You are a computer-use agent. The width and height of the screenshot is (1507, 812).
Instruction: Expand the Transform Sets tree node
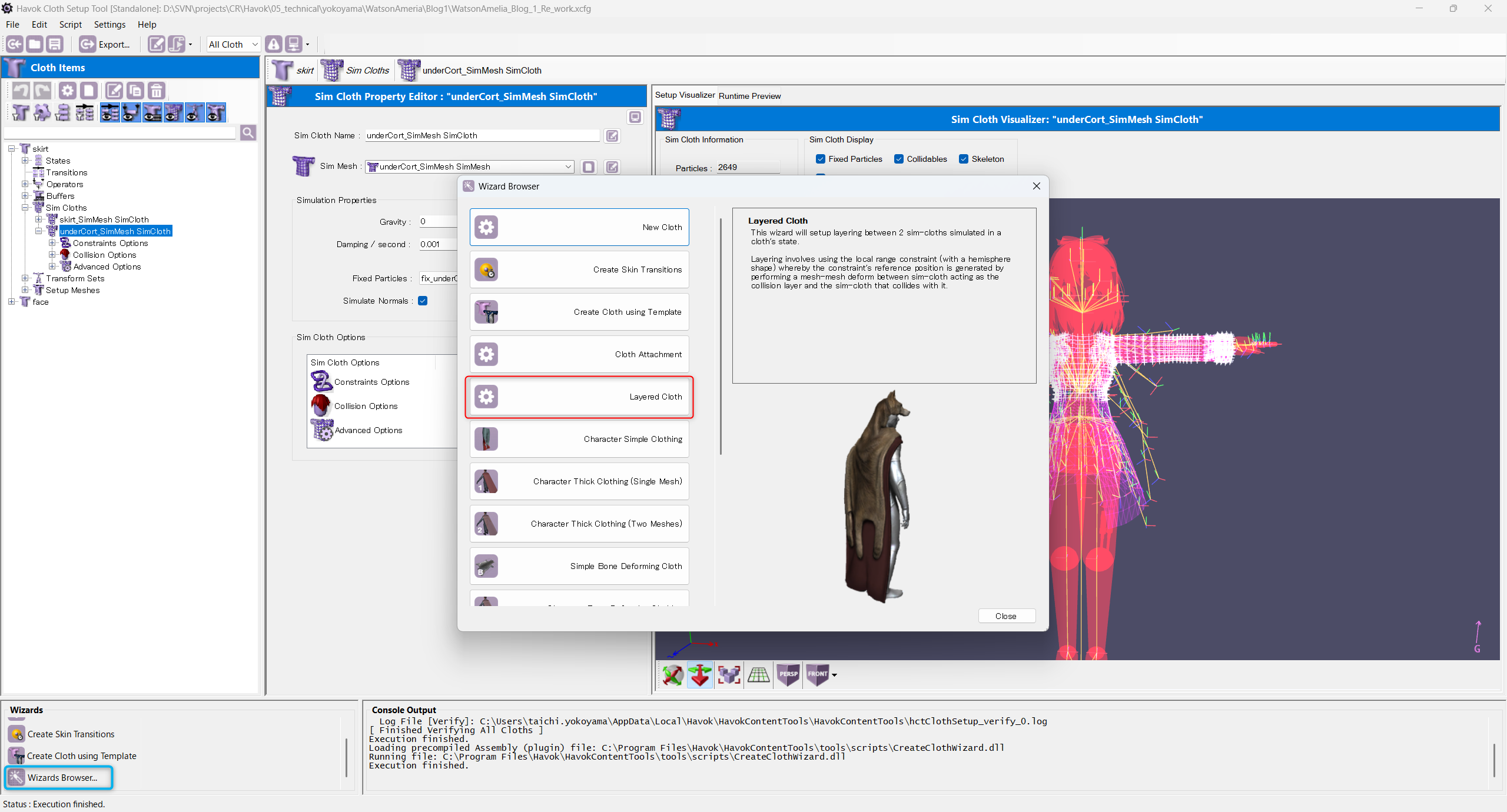[25, 278]
